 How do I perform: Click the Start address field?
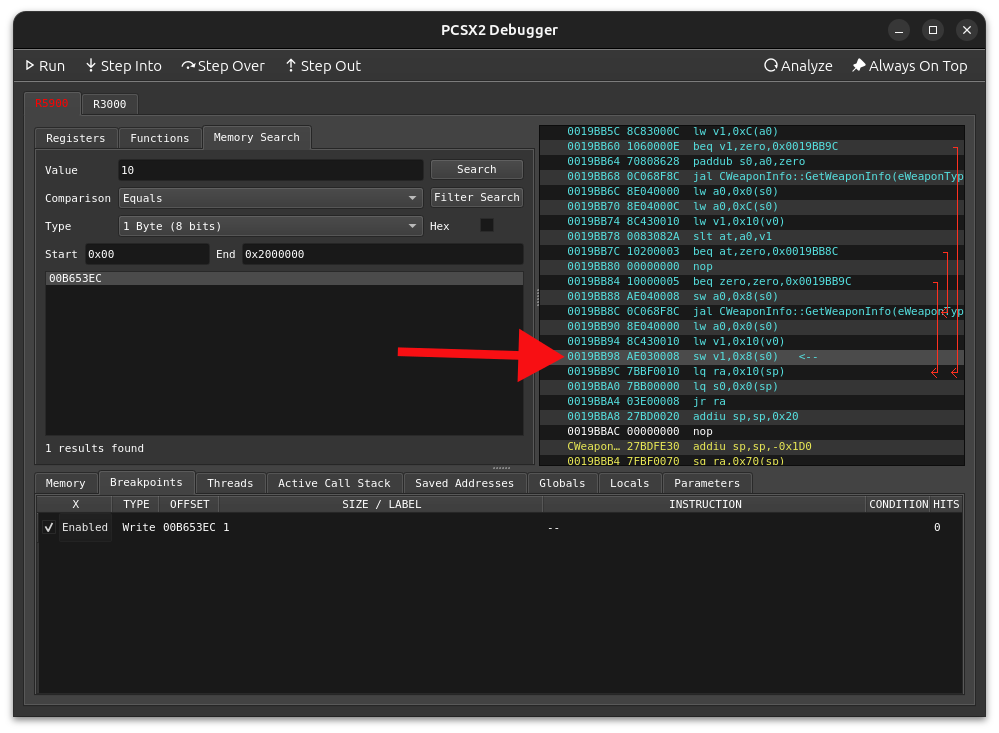click(x=147, y=254)
